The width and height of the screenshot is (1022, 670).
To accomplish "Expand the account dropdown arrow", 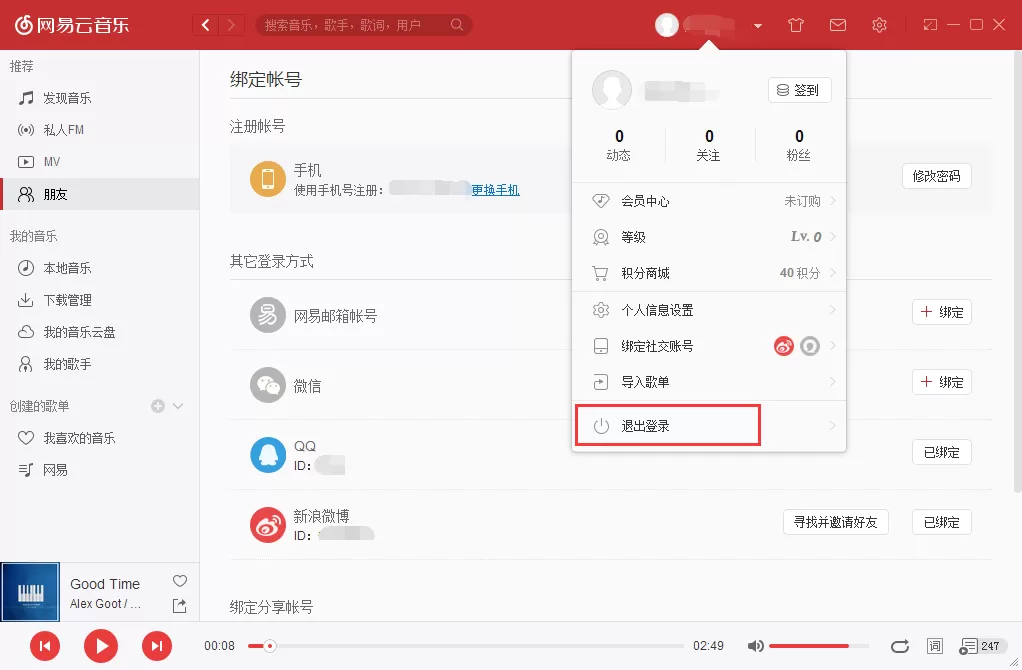I will 757,26.
